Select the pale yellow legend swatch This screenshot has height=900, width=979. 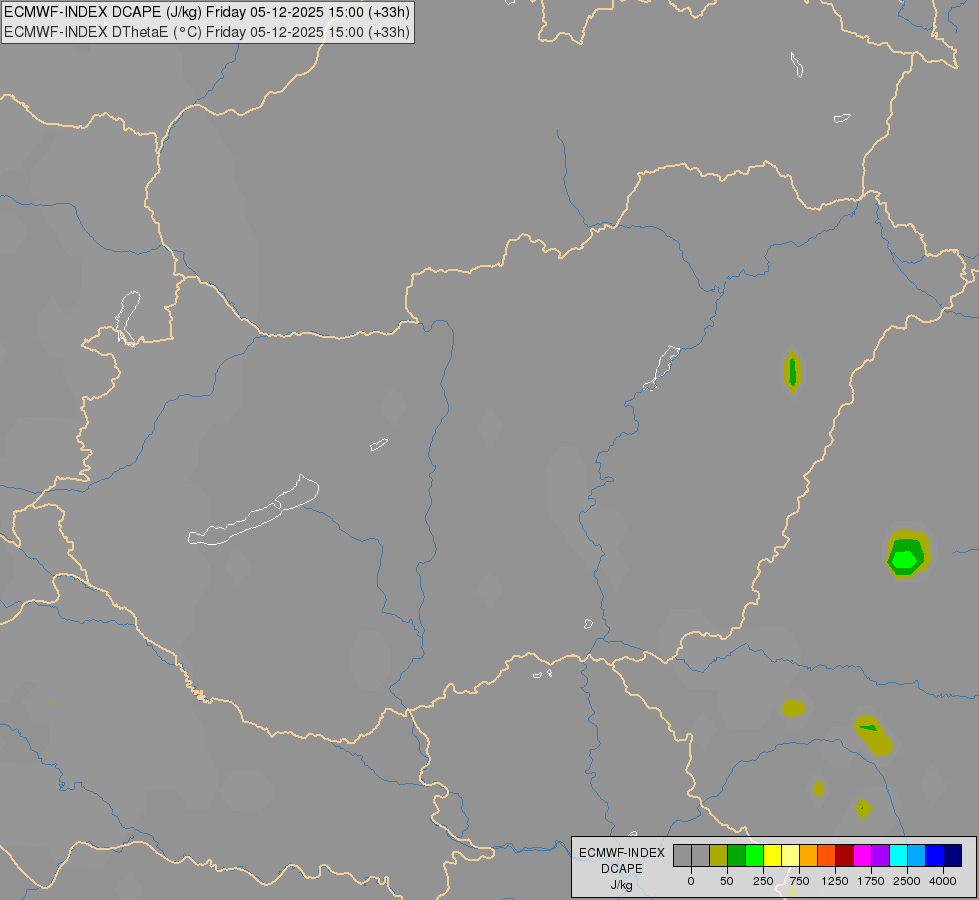click(x=790, y=856)
